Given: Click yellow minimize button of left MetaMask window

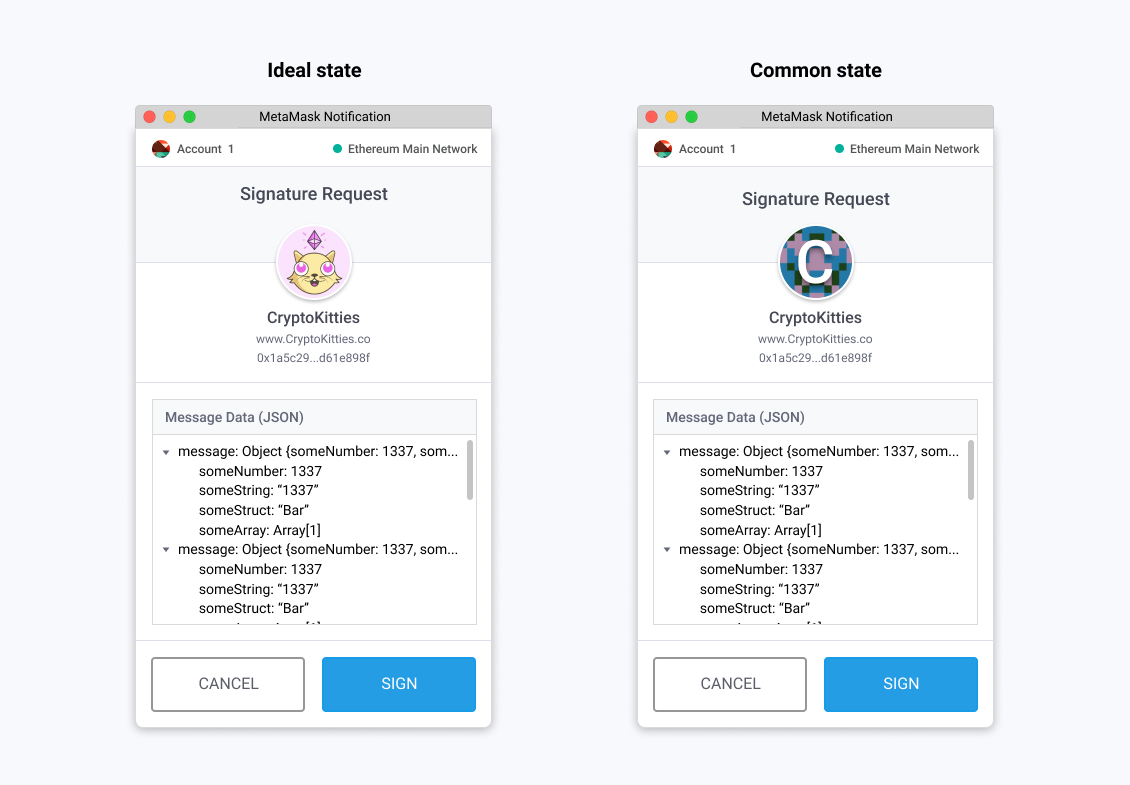Looking at the screenshot, I should (x=169, y=117).
